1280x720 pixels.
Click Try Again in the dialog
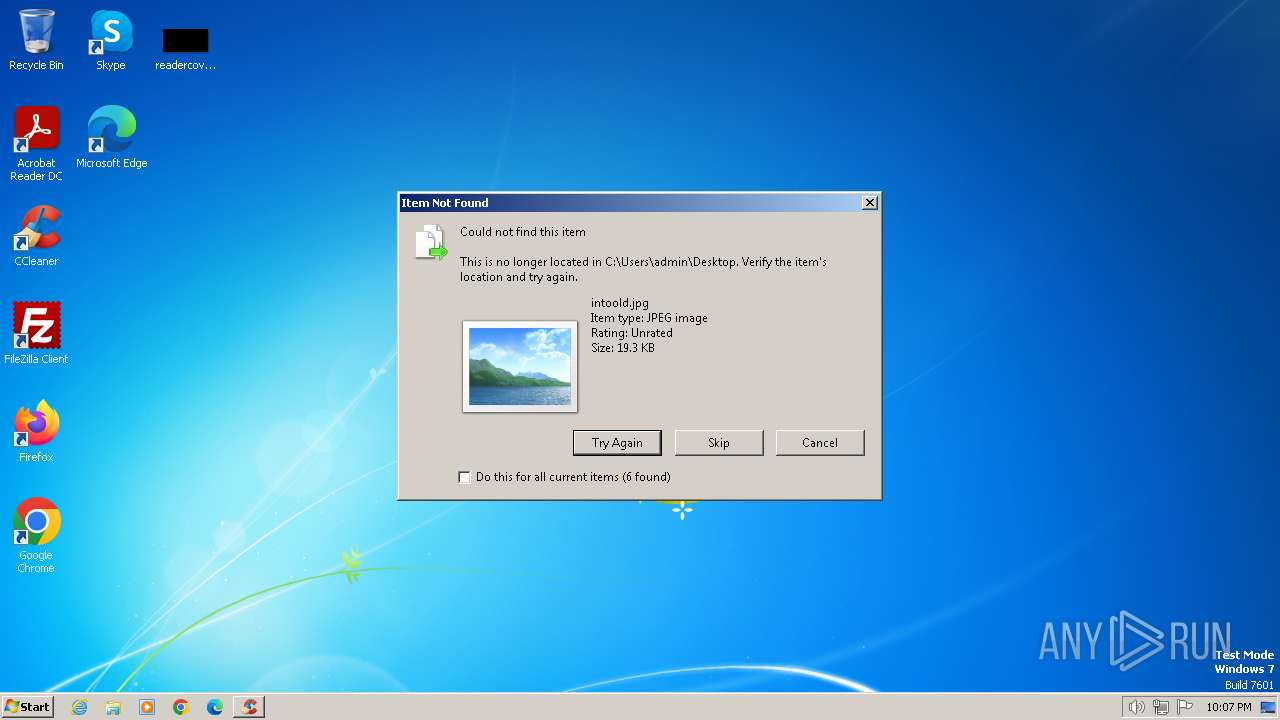(x=617, y=443)
